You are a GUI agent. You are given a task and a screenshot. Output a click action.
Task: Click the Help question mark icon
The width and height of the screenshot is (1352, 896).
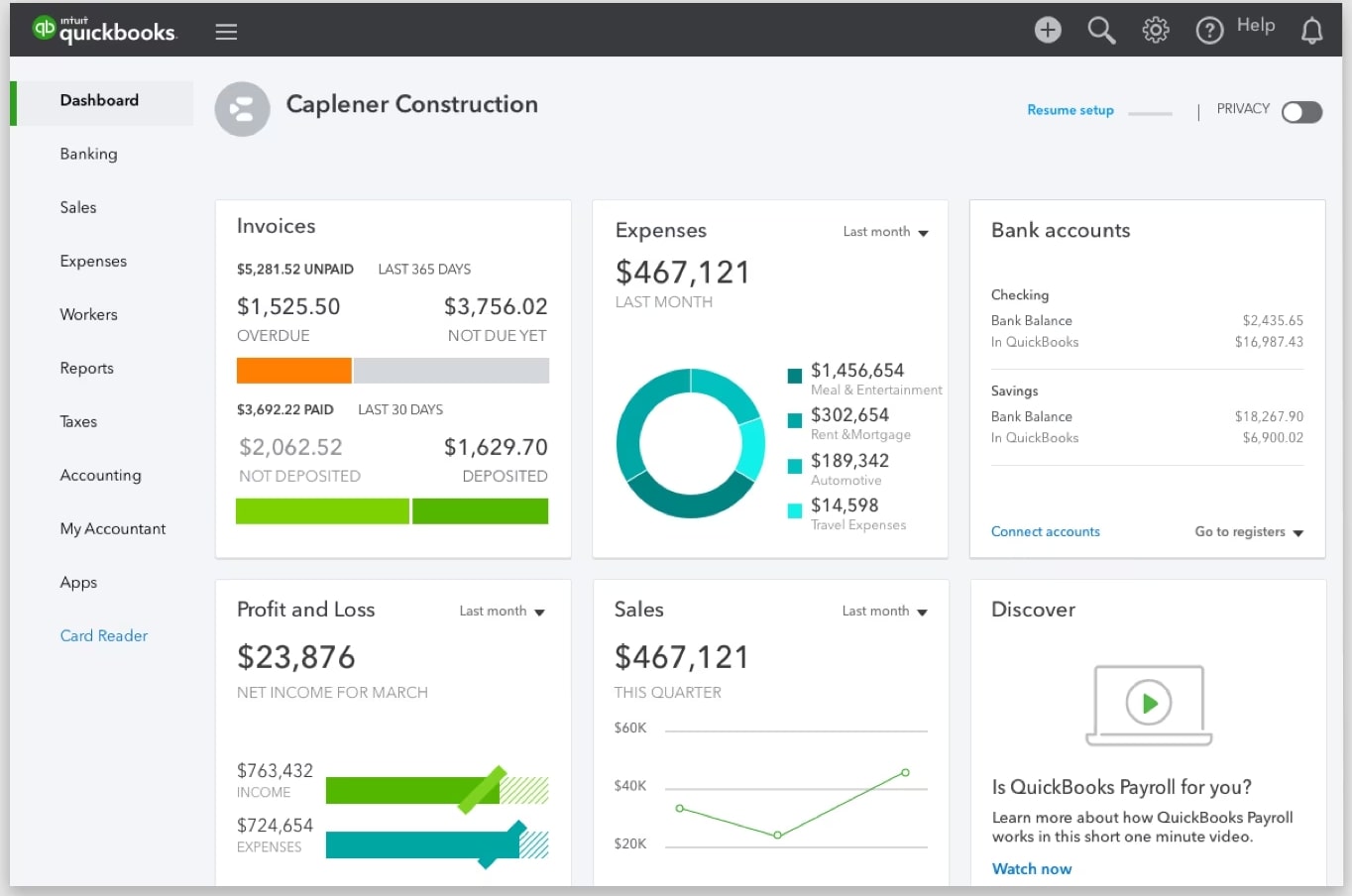[x=1209, y=30]
